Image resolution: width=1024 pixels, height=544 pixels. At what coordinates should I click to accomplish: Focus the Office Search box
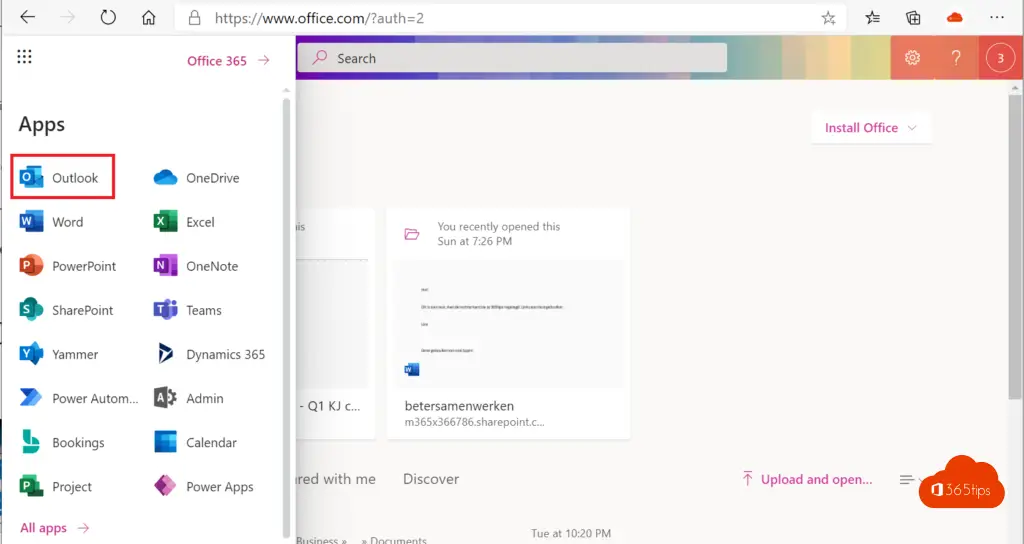coord(512,58)
